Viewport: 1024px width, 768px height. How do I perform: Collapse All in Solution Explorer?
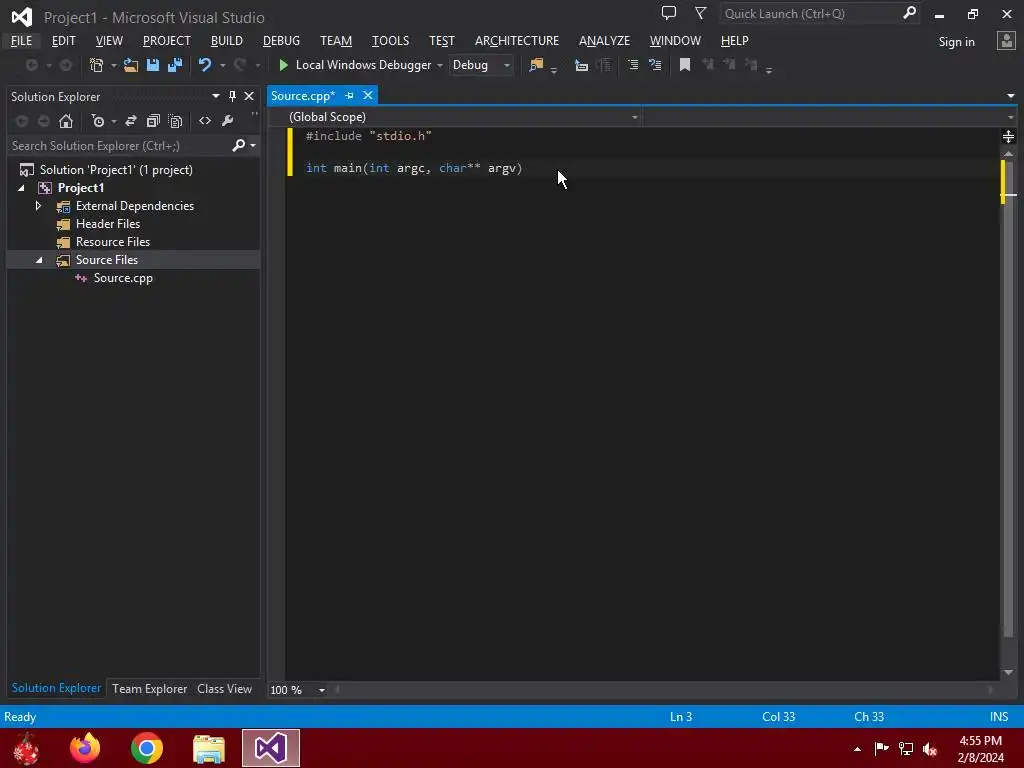click(x=153, y=121)
